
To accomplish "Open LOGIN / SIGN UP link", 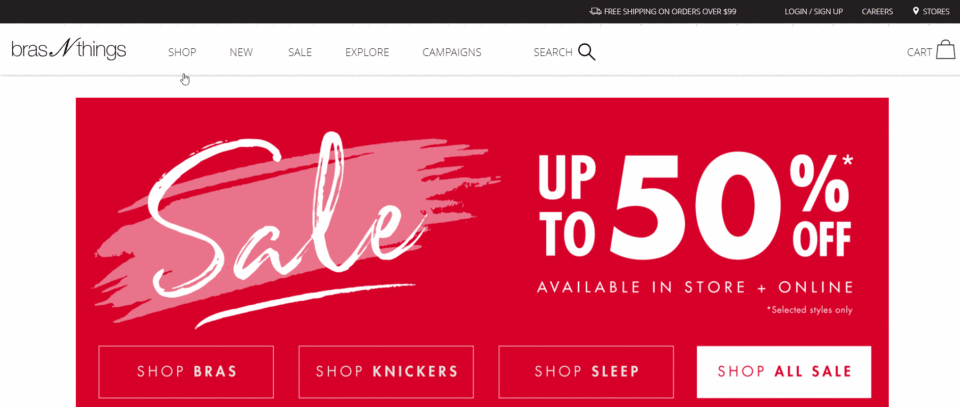I will (x=814, y=12).
